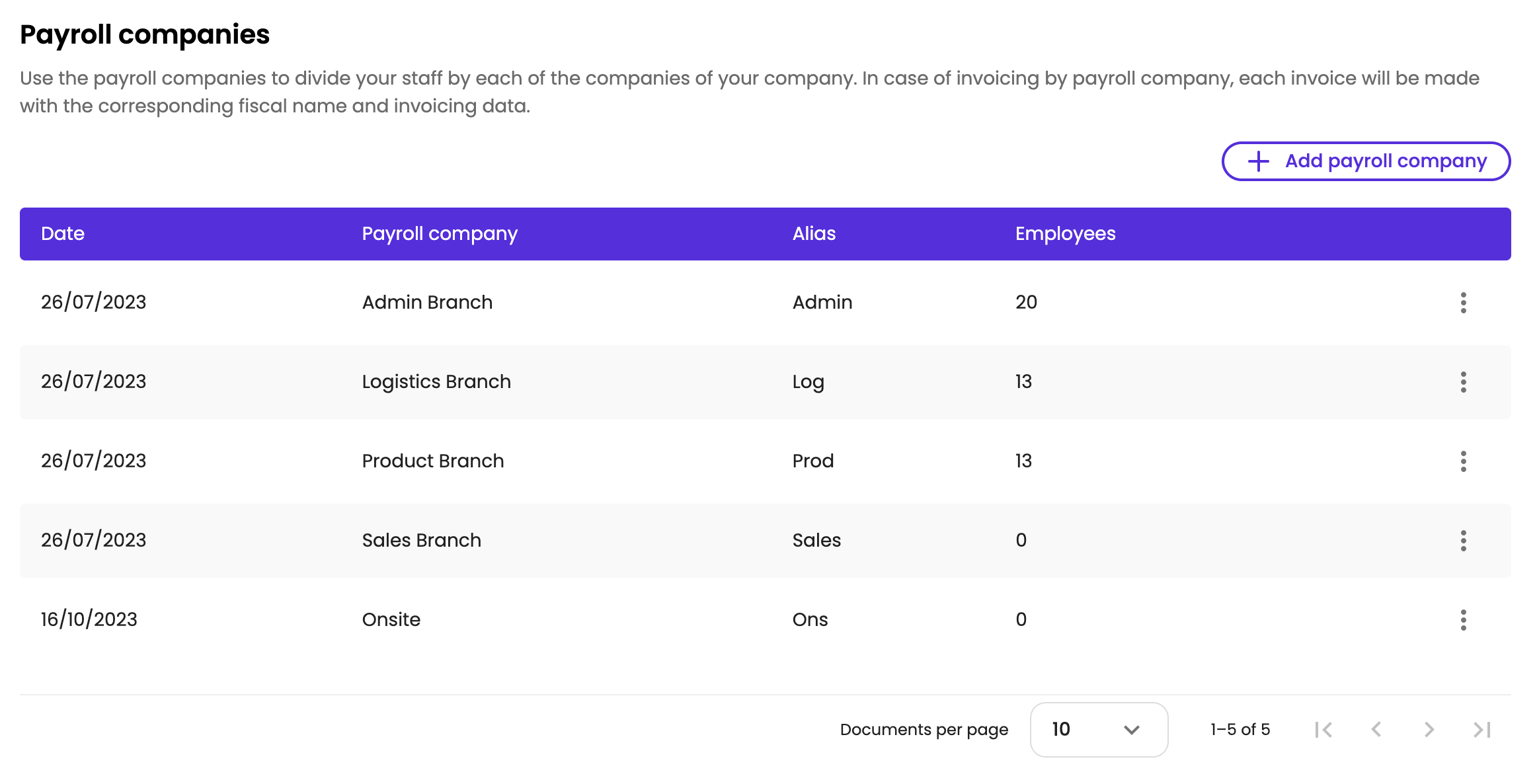
Task: Open Documents per page dropdown
Action: click(1098, 730)
